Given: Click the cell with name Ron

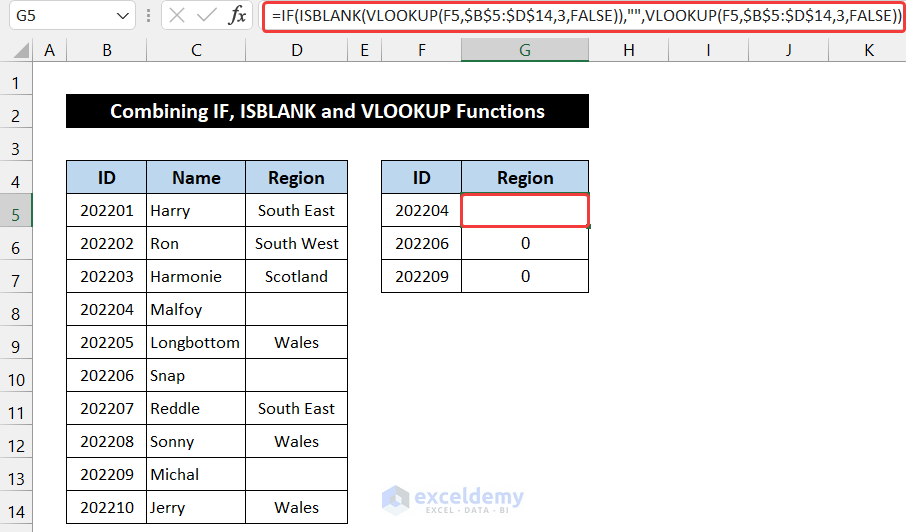Looking at the screenshot, I should [196, 243].
